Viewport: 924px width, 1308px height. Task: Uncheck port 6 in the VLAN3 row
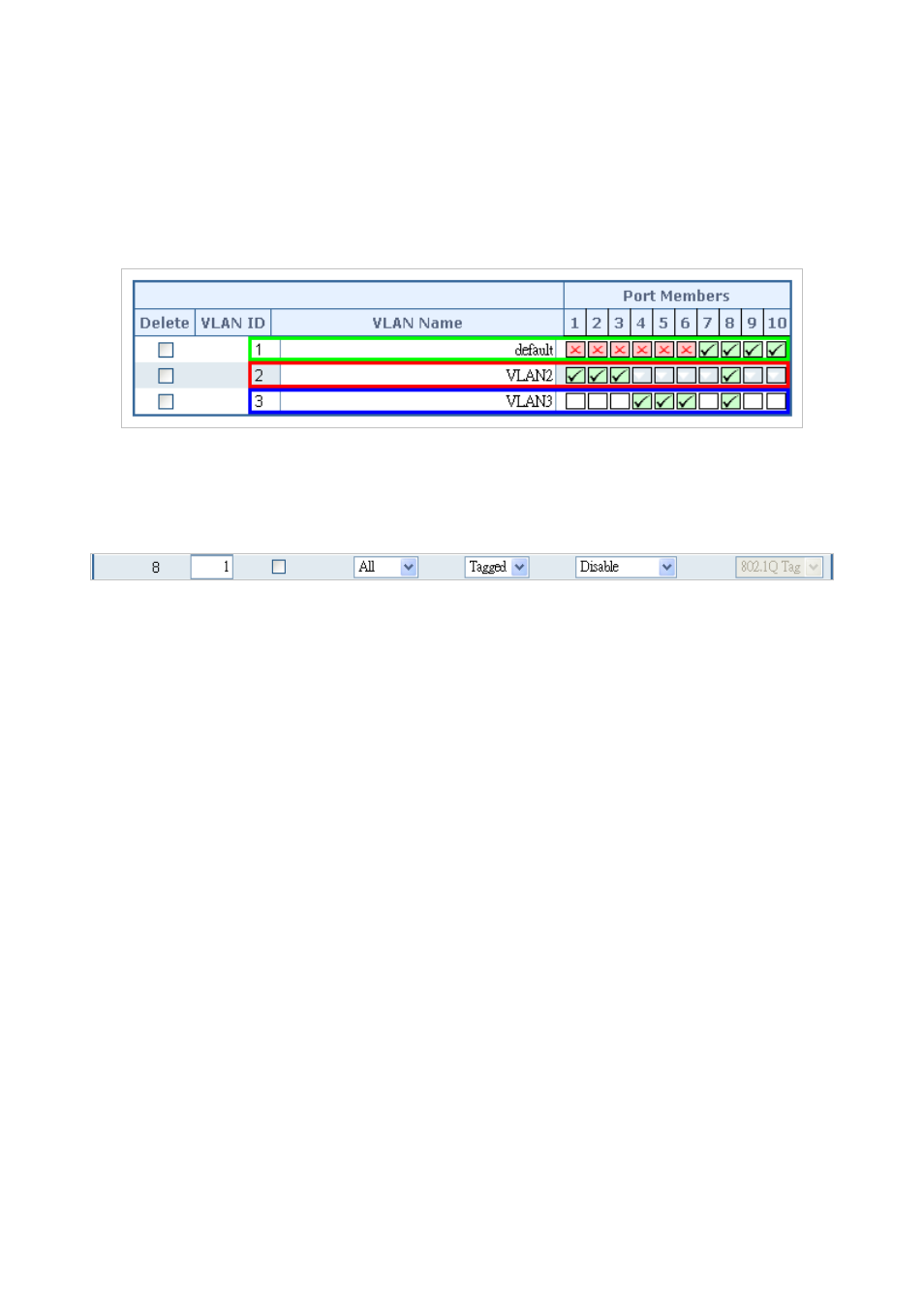tap(687, 401)
